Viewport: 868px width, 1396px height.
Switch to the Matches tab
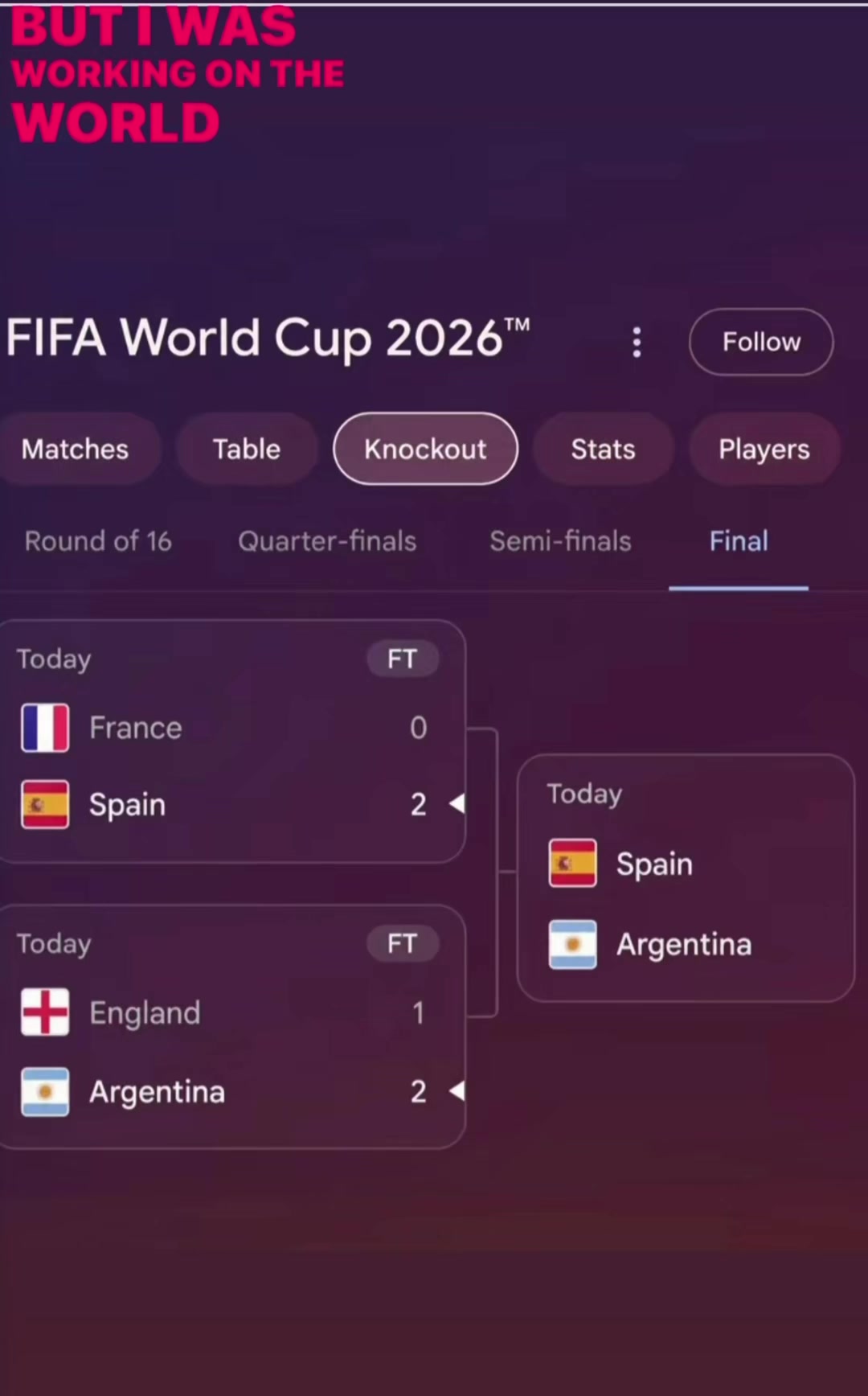pyautogui.click(x=75, y=449)
